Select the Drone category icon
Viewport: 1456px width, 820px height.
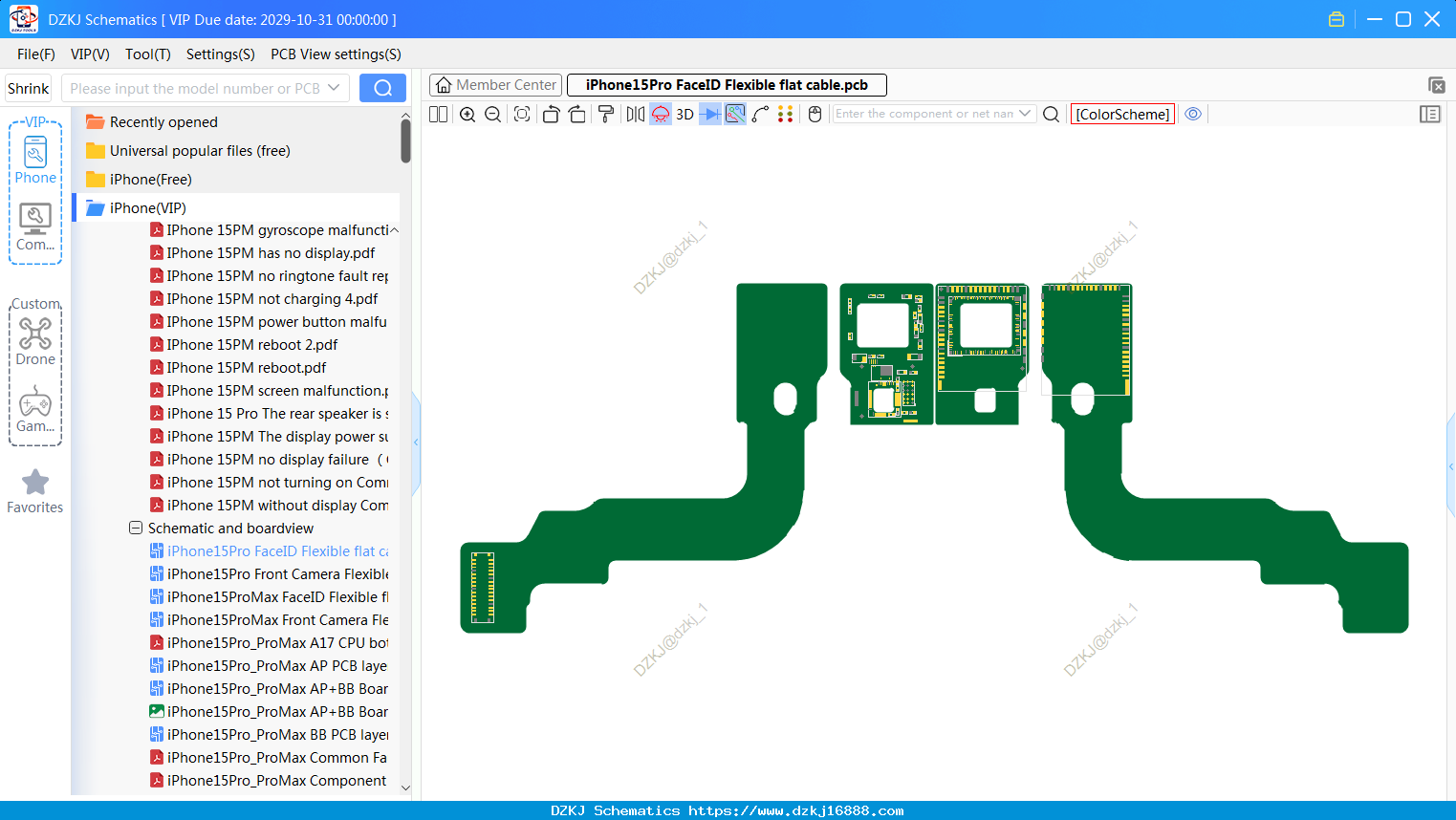[35, 341]
